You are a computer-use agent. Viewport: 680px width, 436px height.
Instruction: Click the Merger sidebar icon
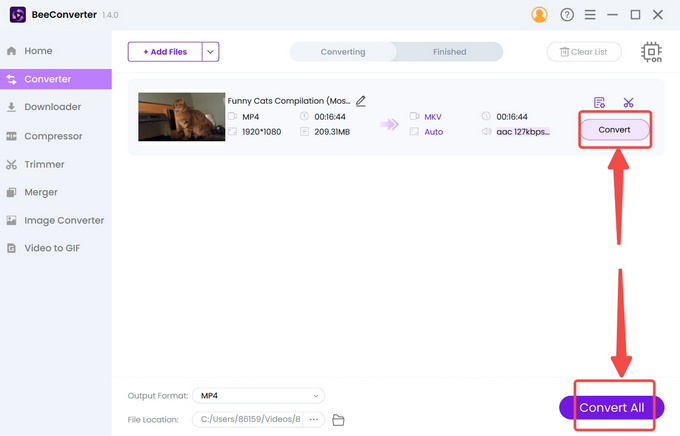[x=12, y=192]
